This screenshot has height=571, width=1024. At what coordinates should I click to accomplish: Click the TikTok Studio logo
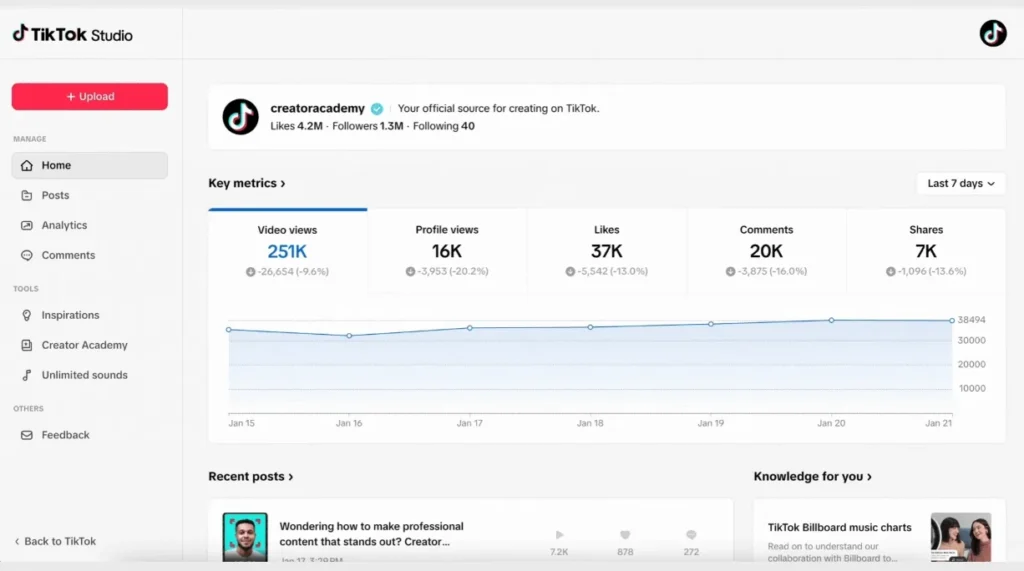click(72, 34)
